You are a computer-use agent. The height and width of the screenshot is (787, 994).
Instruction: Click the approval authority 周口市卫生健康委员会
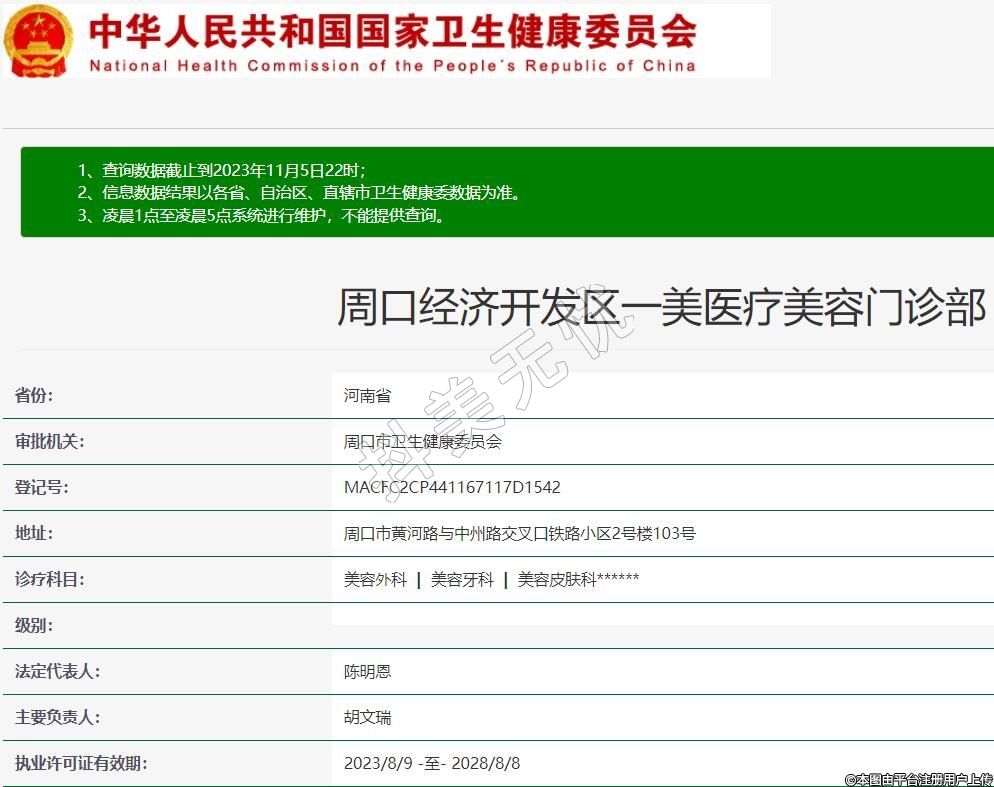(x=422, y=441)
